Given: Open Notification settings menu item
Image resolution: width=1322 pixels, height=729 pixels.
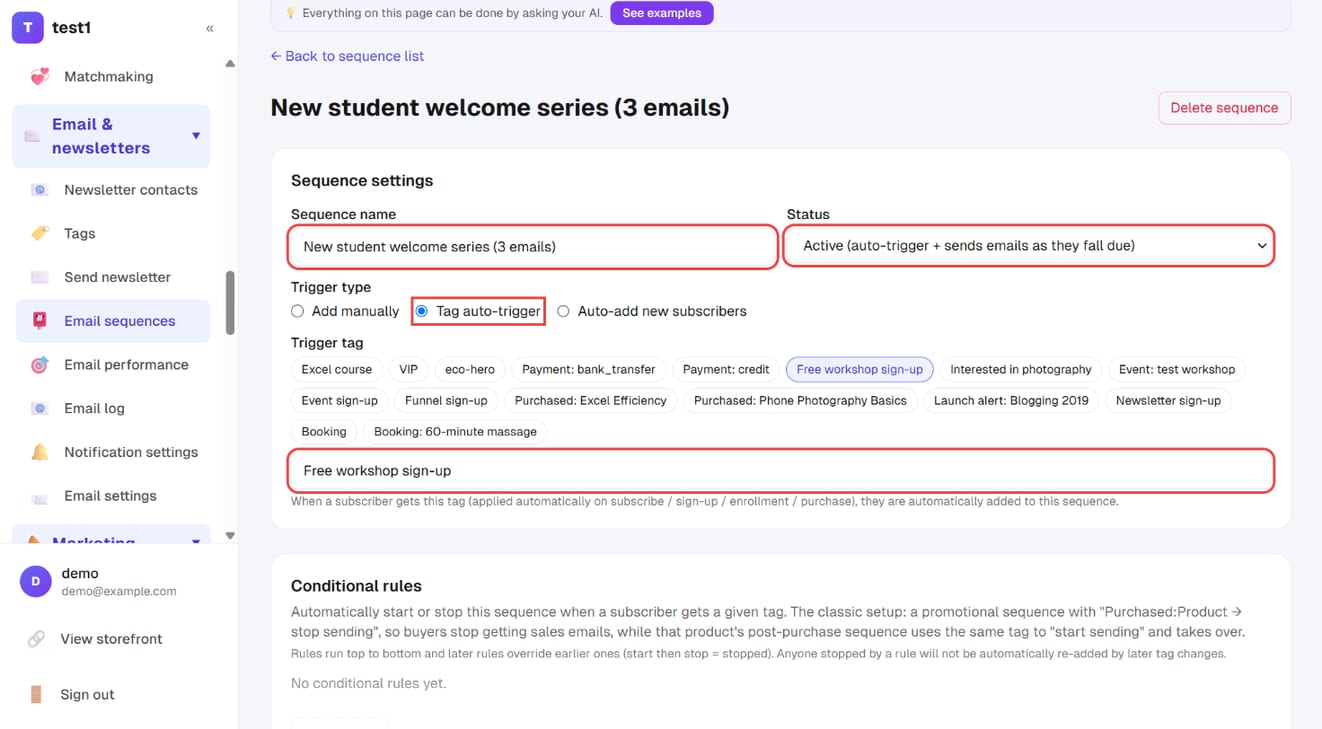Looking at the screenshot, I should [113, 452].
